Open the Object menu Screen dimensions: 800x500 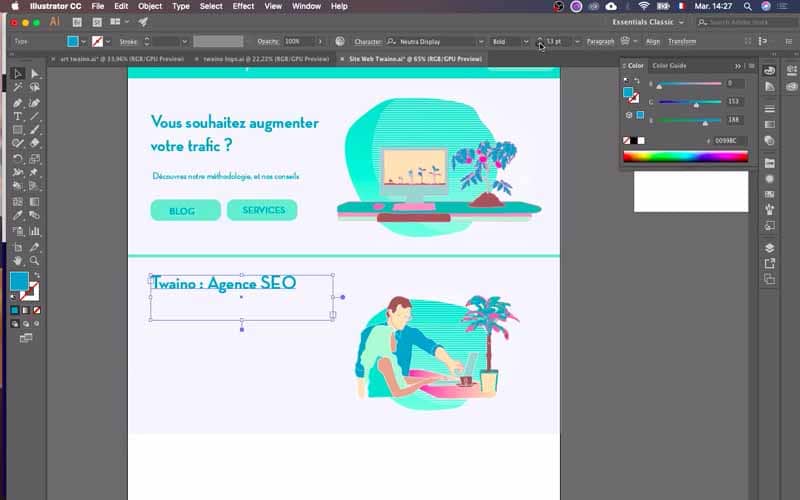click(150, 6)
